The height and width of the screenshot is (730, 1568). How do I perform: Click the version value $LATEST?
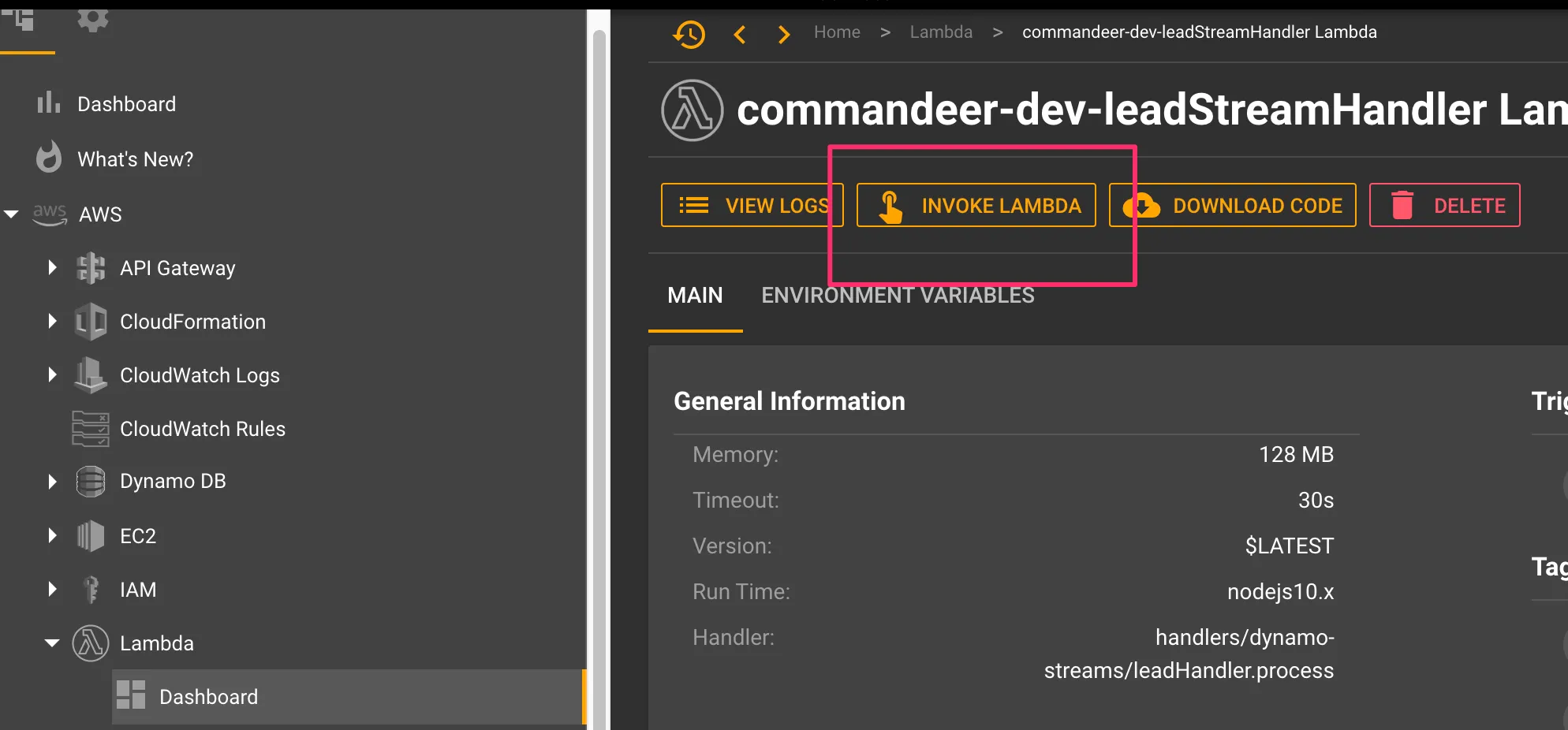click(1290, 546)
